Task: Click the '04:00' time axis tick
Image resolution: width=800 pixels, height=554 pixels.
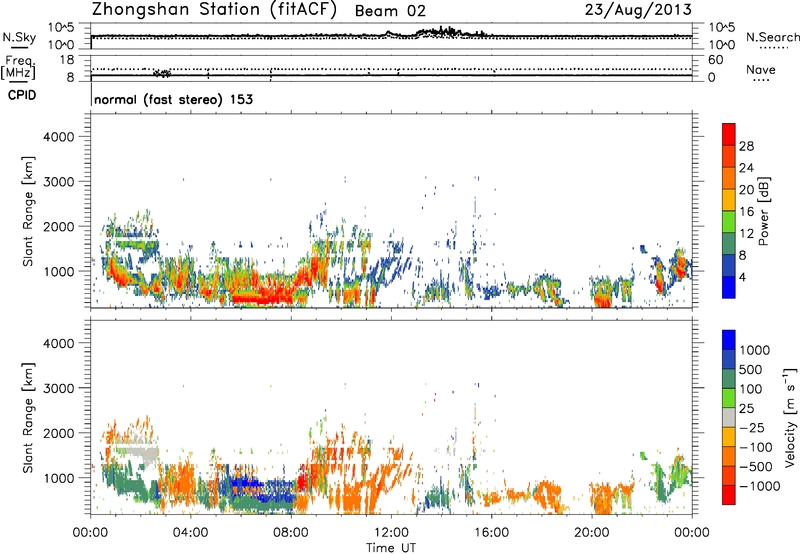Action: pos(190,533)
